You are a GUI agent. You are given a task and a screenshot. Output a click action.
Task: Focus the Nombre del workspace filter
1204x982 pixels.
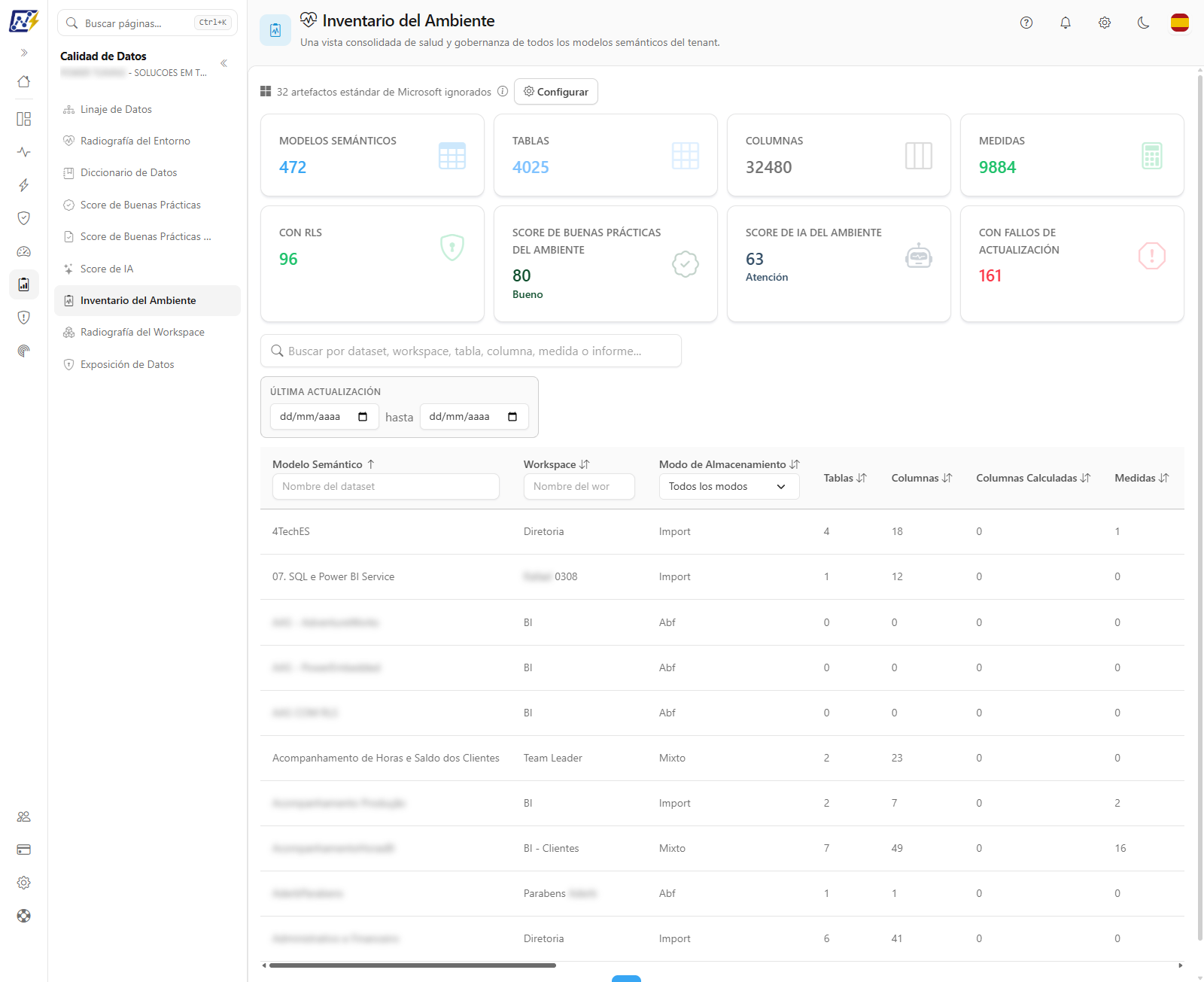tap(579, 486)
